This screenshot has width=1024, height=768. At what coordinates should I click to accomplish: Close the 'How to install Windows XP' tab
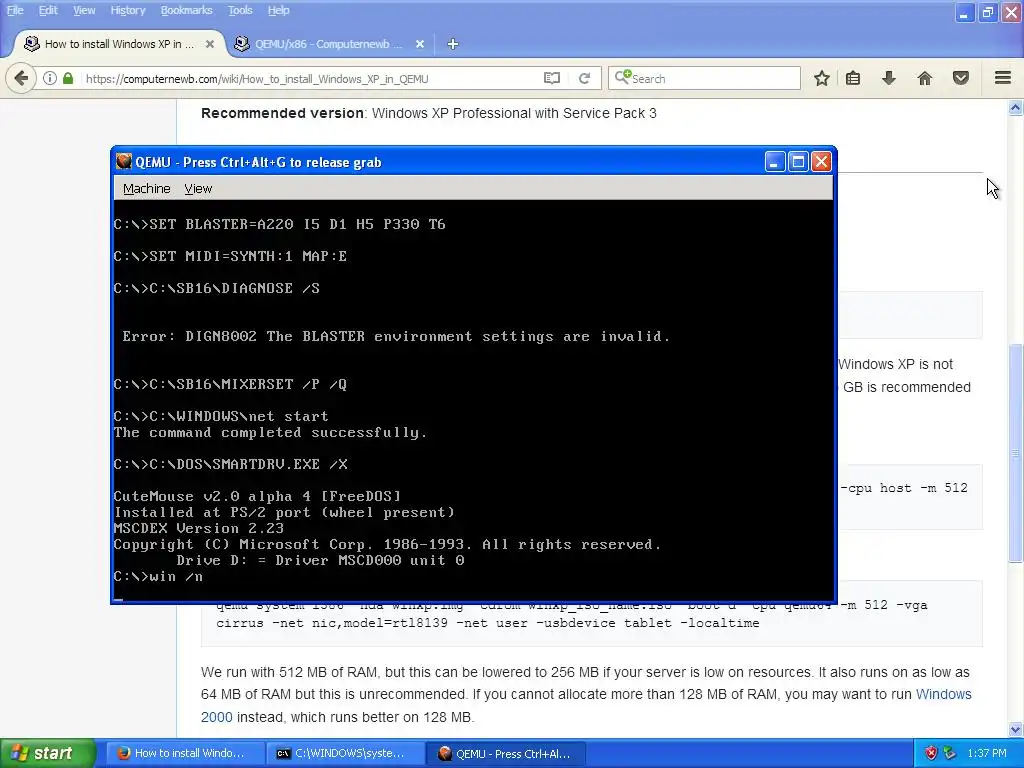pyautogui.click(x=210, y=44)
